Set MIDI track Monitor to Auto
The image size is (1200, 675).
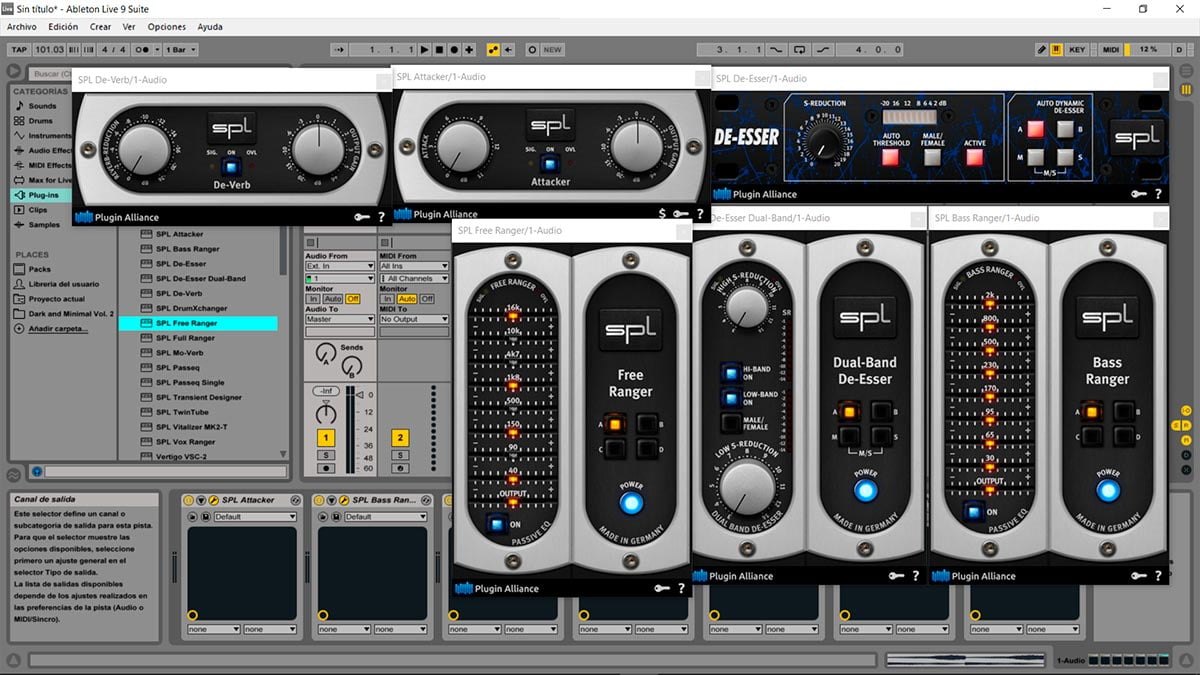pos(407,299)
